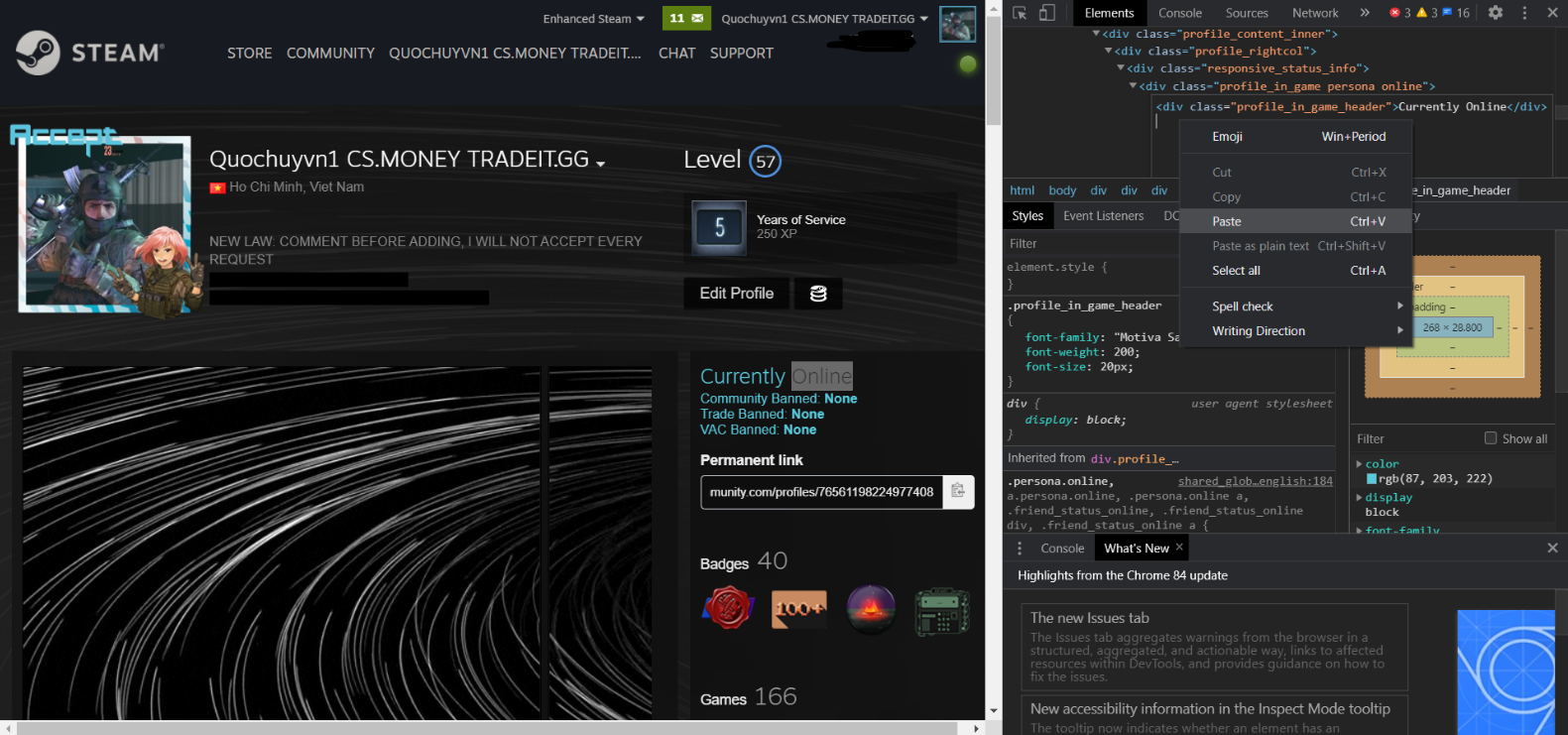Switch to the Network tab
Viewport: 1568px width, 735px height.
pos(1315,13)
